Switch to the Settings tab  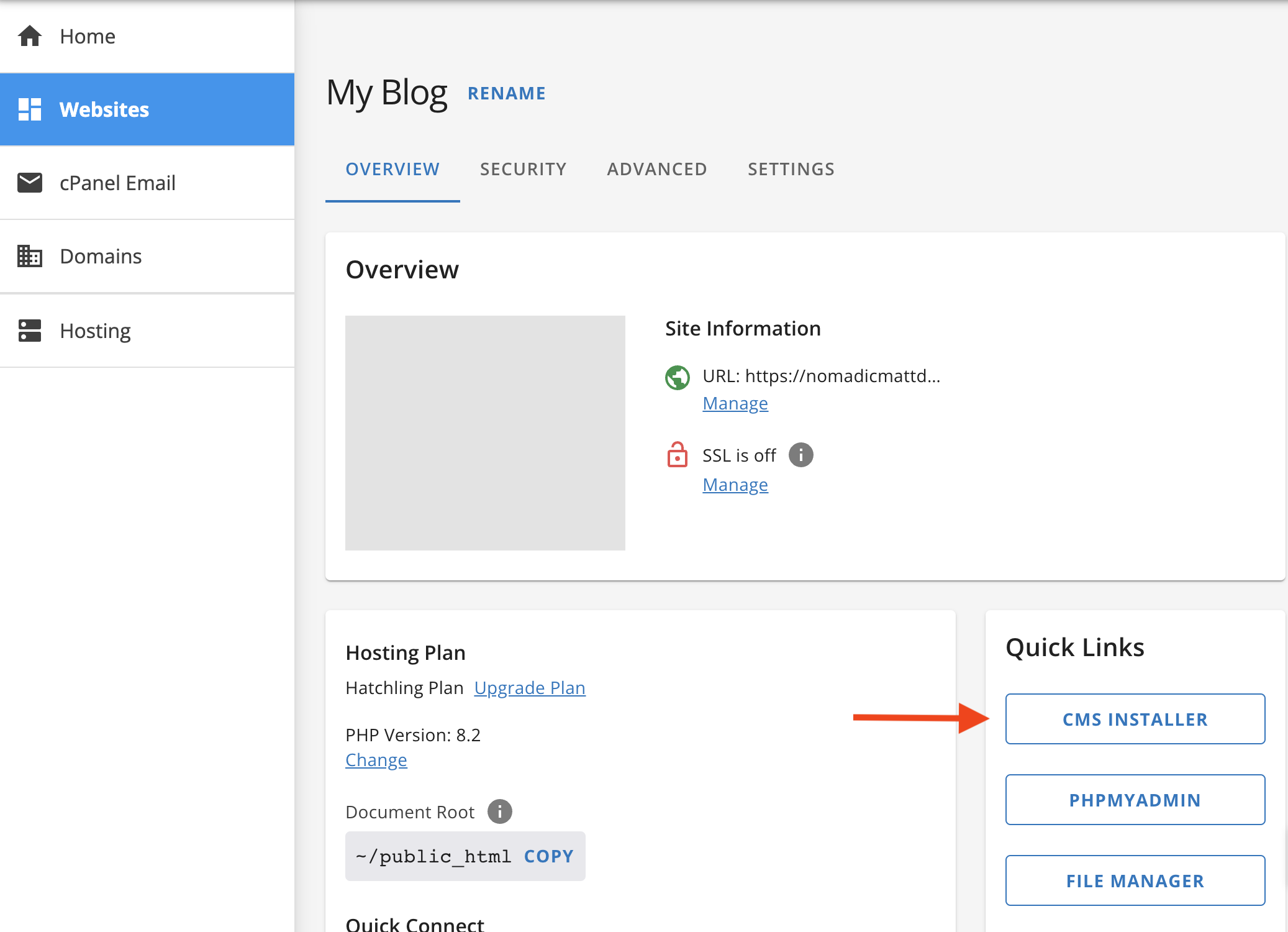(791, 168)
